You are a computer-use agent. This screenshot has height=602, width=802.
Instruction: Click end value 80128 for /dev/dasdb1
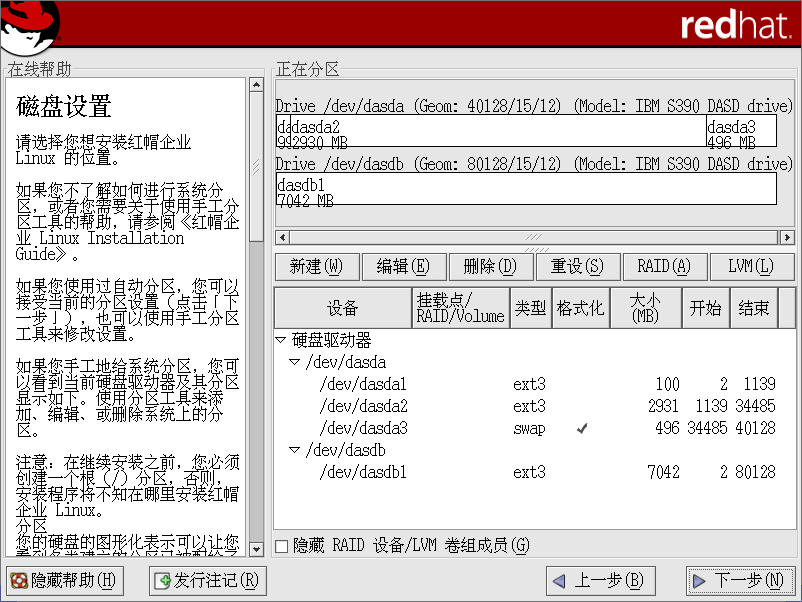click(x=755, y=472)
